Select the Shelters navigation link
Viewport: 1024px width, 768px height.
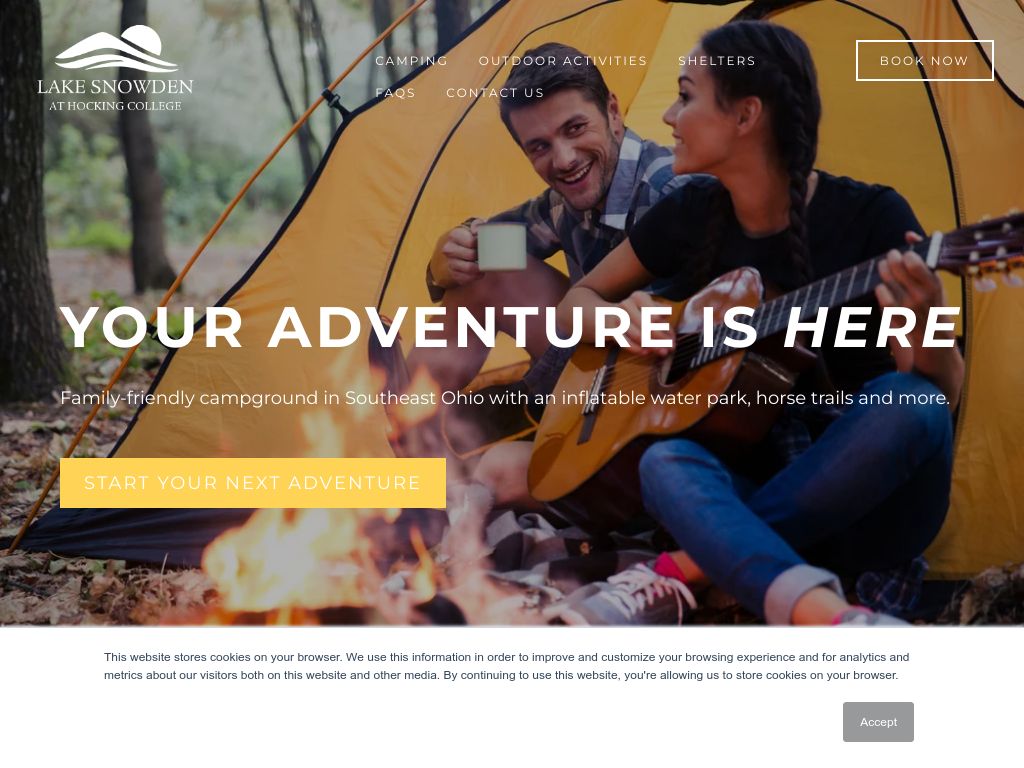click(x=716, y=61)
